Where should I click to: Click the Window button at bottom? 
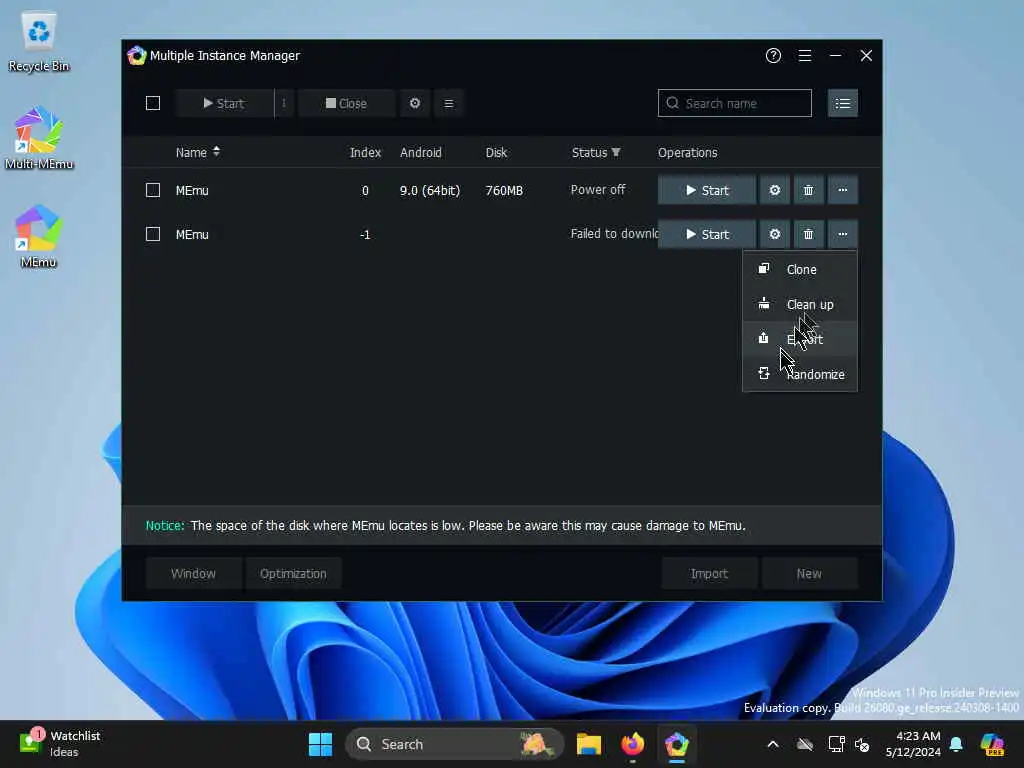(193, 573)
